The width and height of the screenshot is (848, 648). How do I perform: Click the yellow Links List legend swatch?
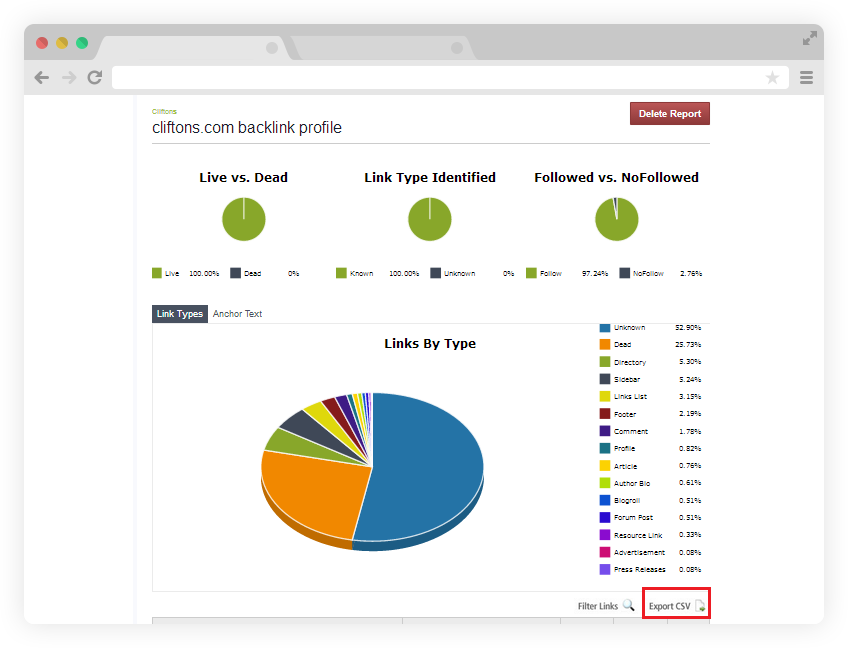pos(605,396)
